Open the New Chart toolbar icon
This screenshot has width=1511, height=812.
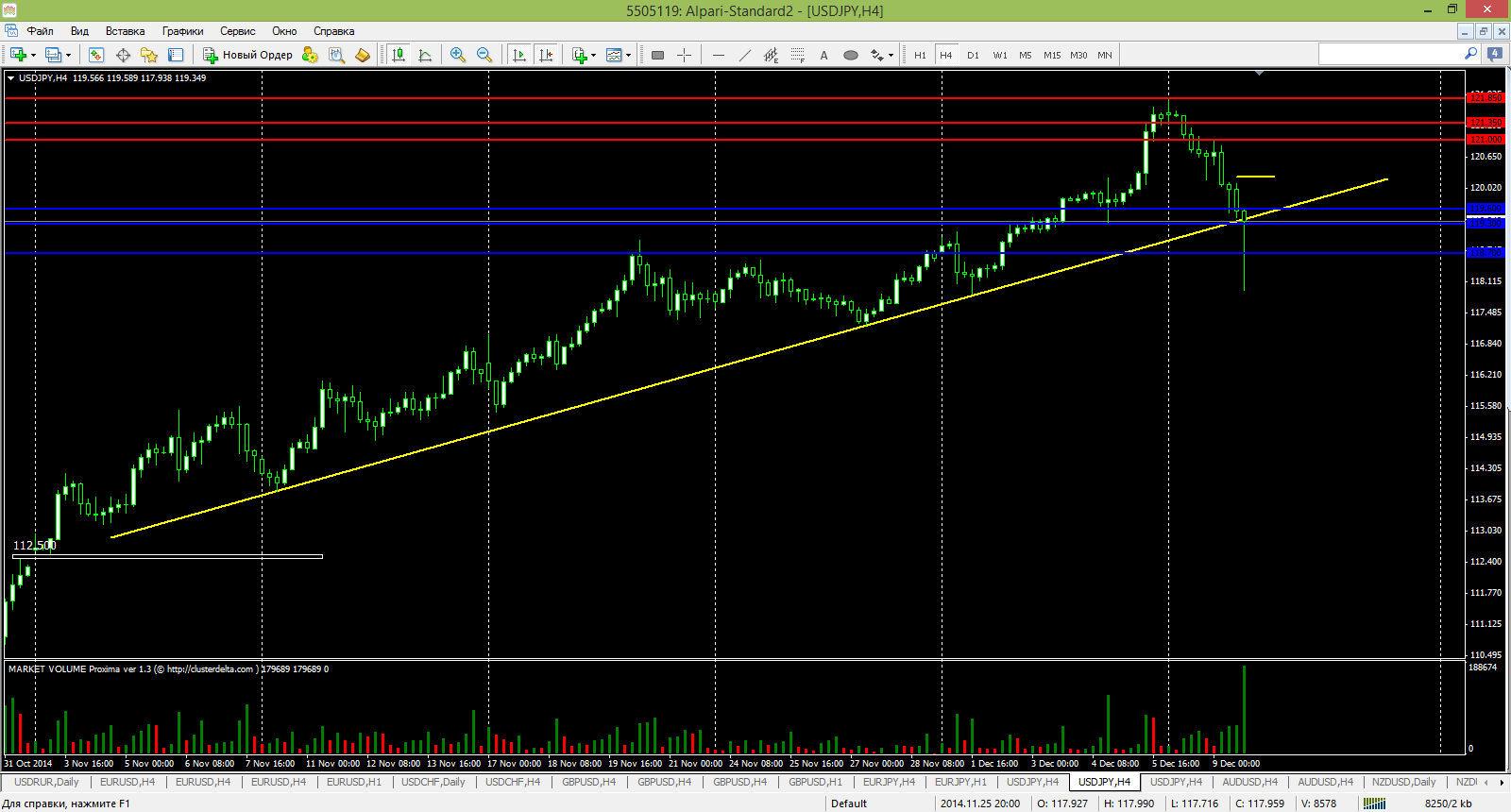coord(18,55)
